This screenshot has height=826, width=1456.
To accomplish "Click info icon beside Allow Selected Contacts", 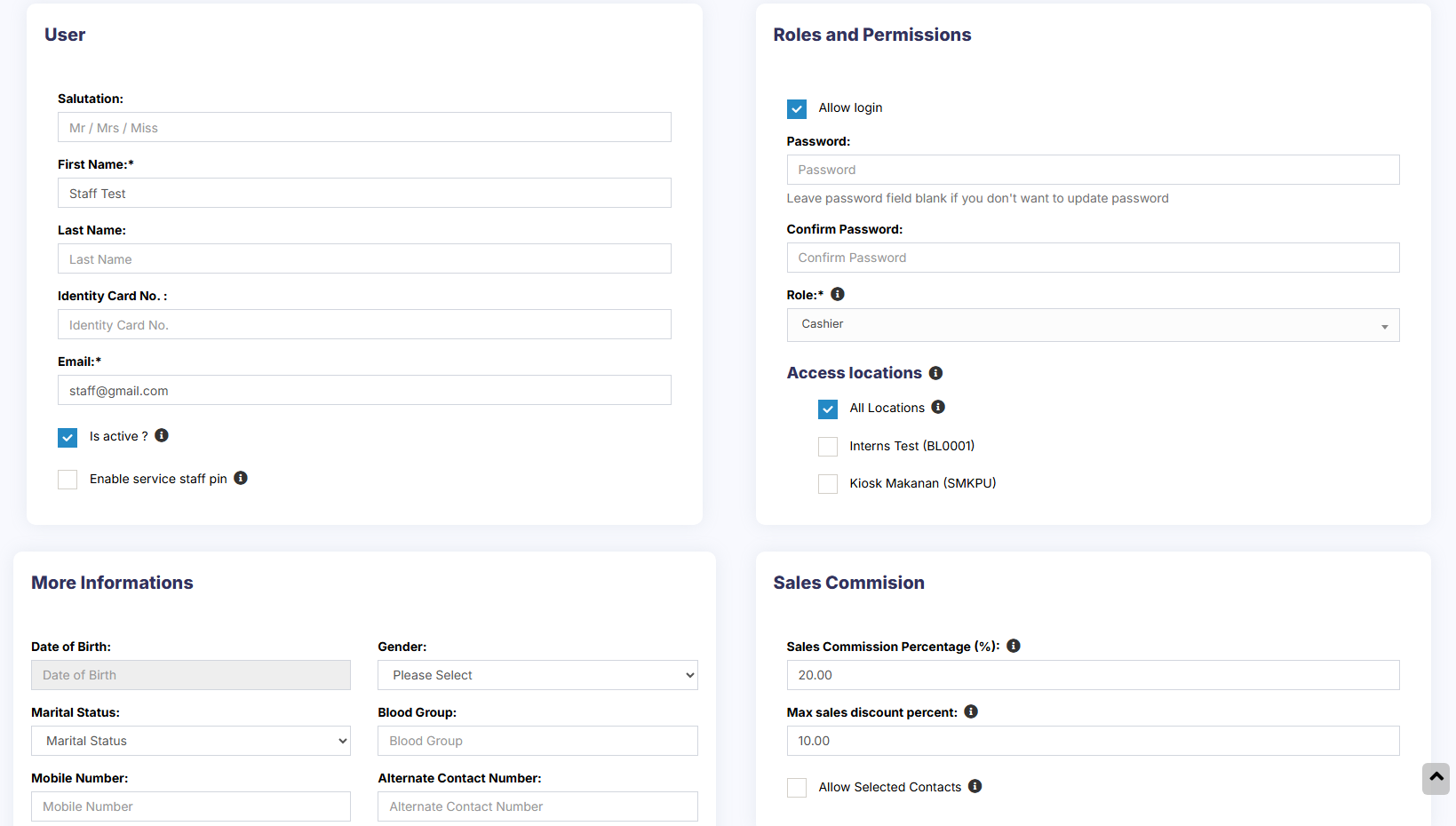I will coord(975,786).
